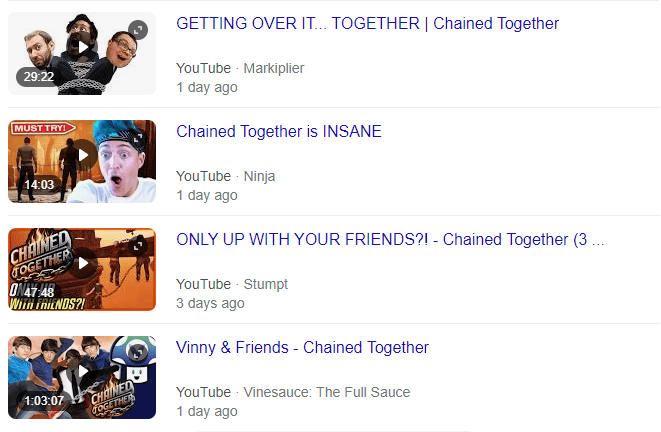The image size is (661, 432).
Task: Click the 14:03 duration badge
Action: coord(39,185)
